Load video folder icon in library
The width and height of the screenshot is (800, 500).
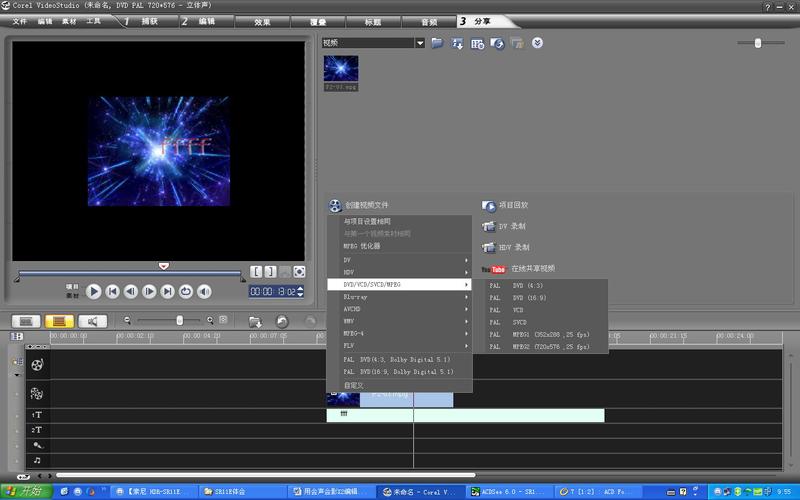(x=437, y=43)
